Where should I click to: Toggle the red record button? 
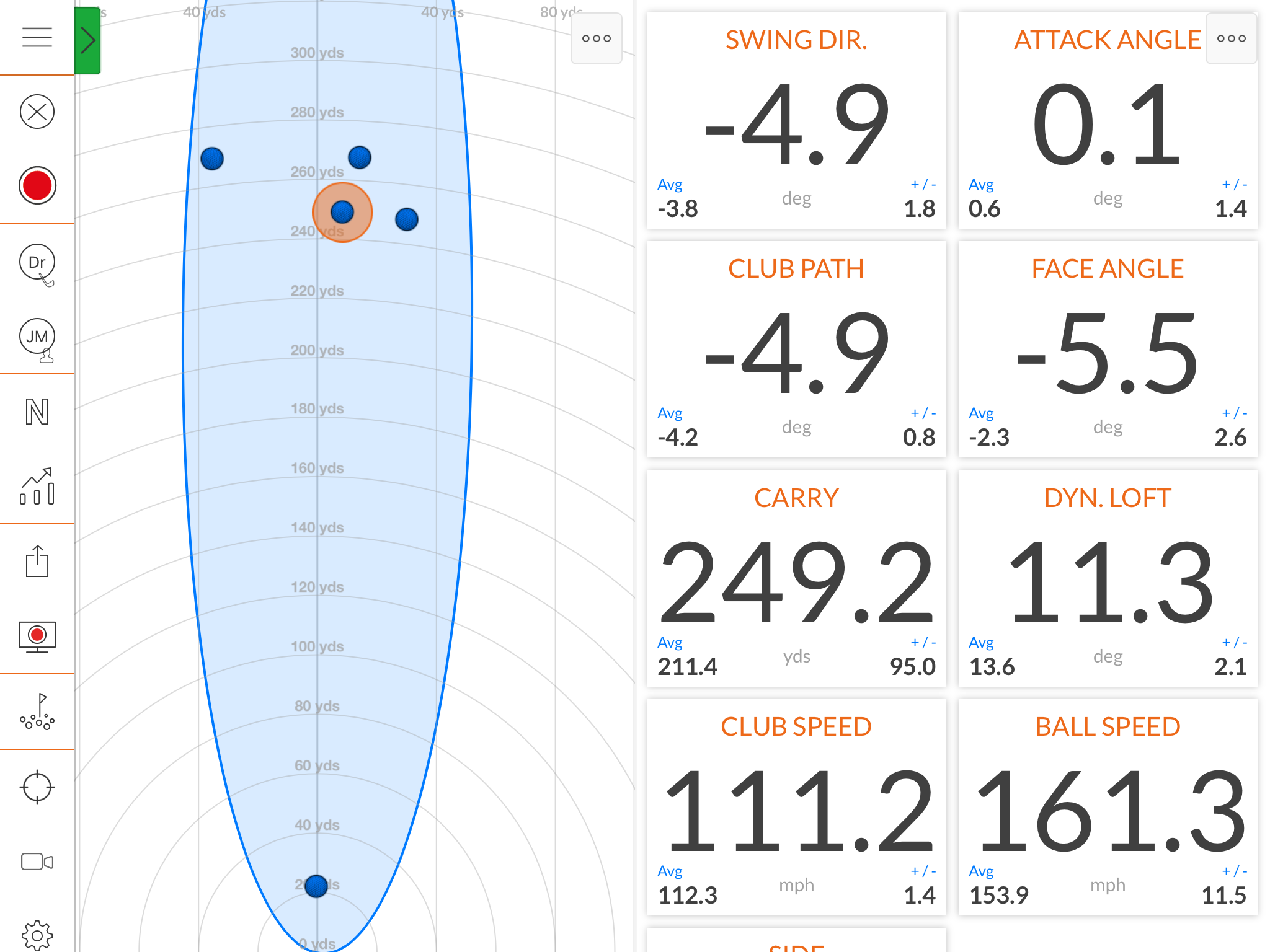37,185
